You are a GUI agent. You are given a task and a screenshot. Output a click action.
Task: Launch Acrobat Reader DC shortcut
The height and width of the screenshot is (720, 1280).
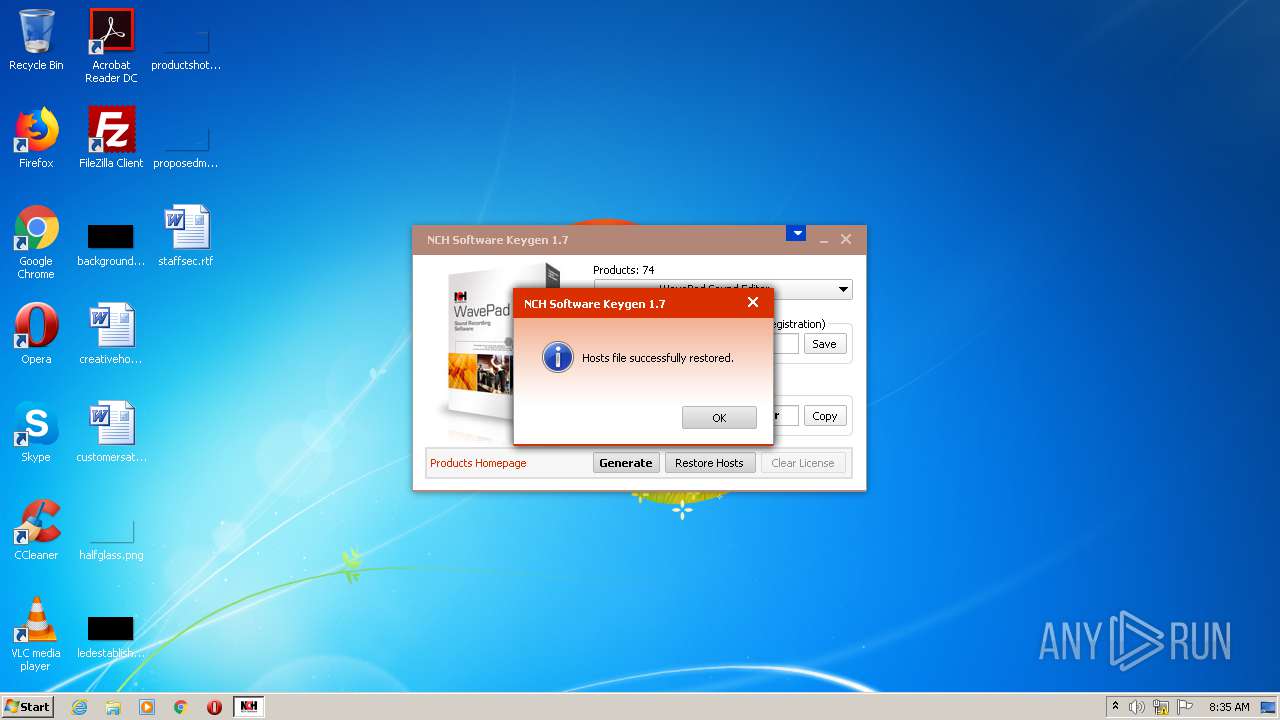tap(111, 46)
